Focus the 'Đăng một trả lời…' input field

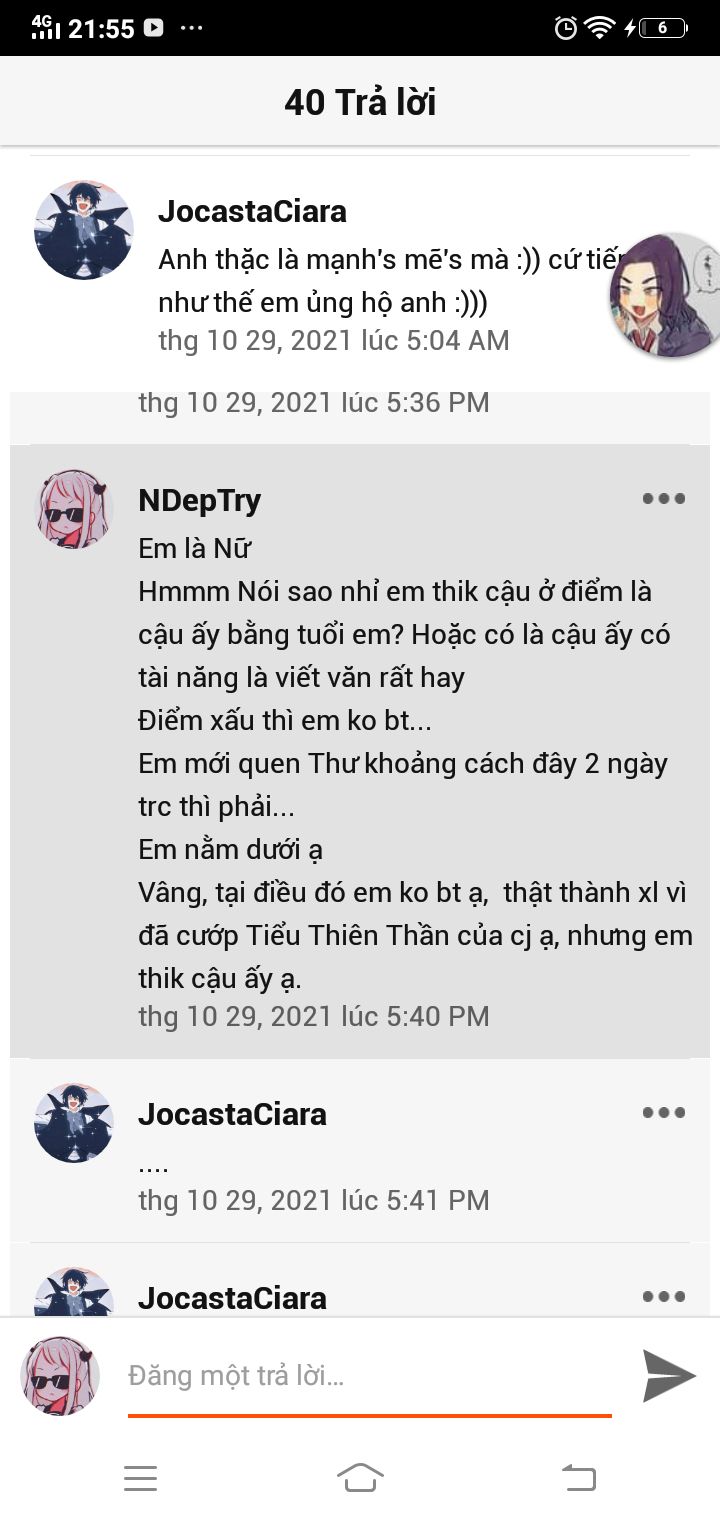pyautogui.click(x=369, y=1376)
